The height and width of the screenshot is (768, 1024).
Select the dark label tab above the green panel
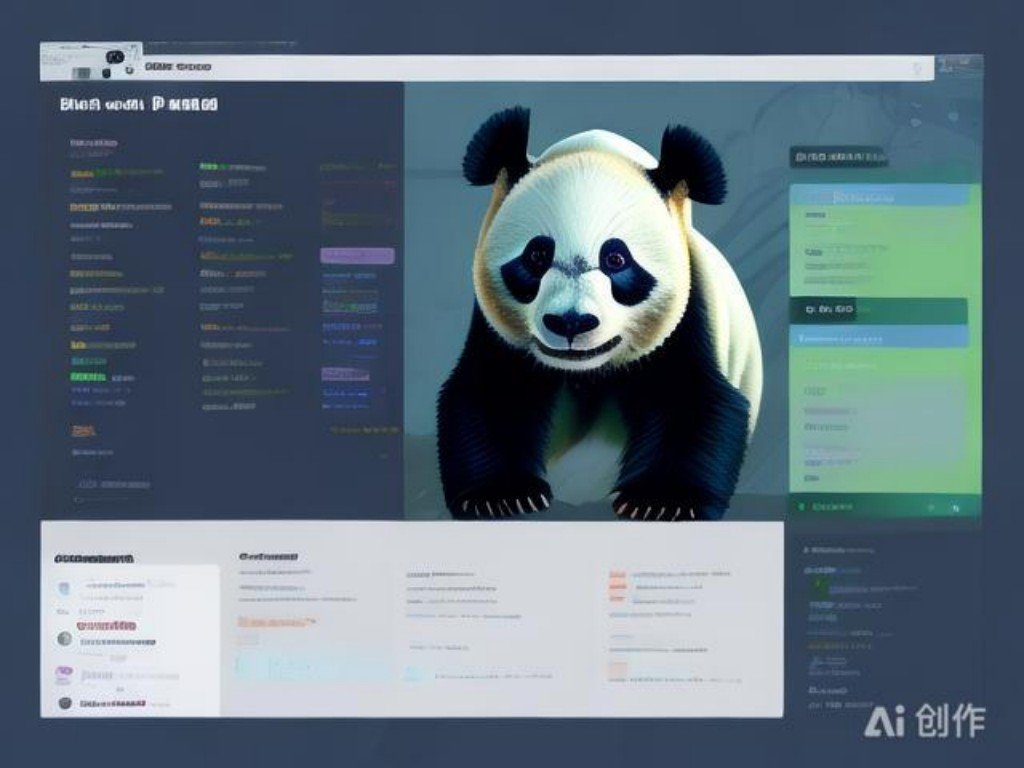[x=838, y=157]
